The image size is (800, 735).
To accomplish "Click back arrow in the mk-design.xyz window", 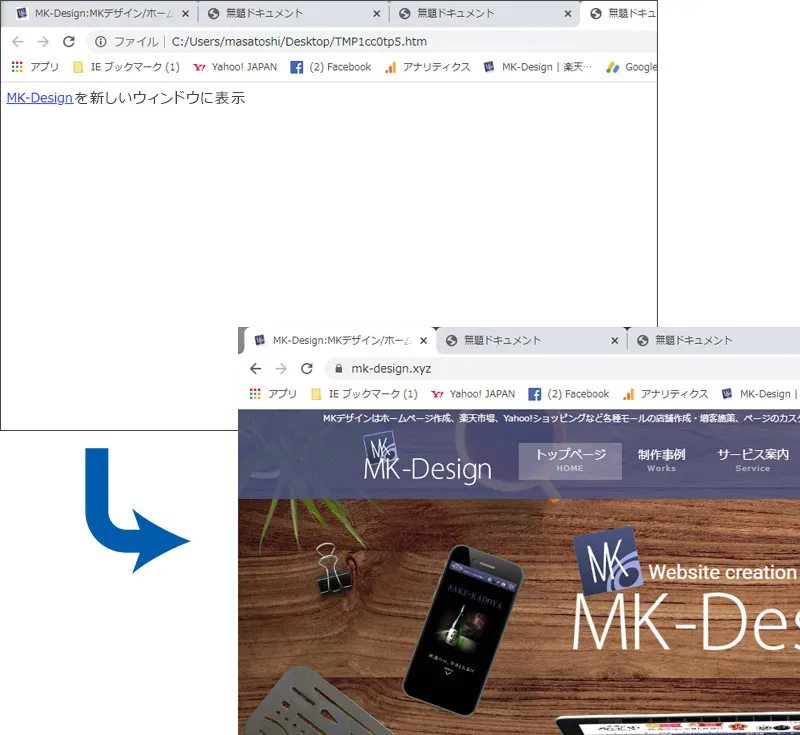I will pos(256,368).
